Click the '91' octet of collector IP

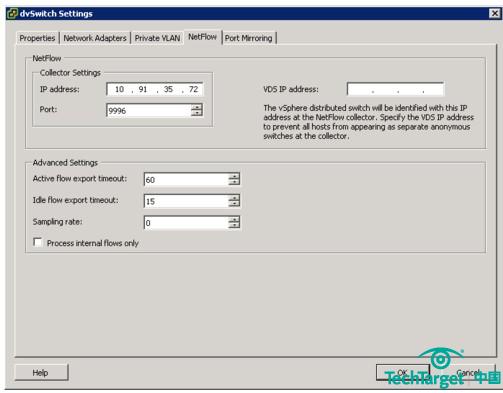[x=143, y=89]
